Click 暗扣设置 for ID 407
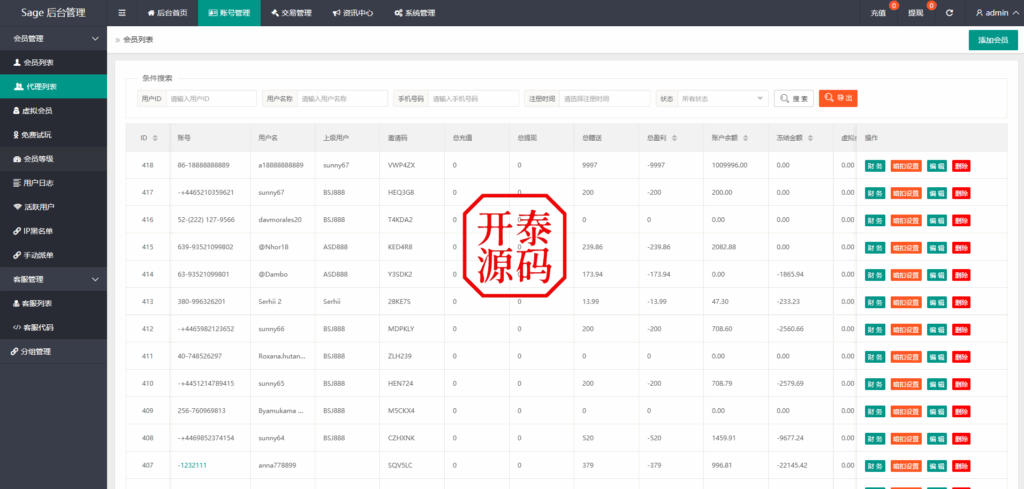The height and width of the screenshot is (489, 1024). [x=906, y=466]
